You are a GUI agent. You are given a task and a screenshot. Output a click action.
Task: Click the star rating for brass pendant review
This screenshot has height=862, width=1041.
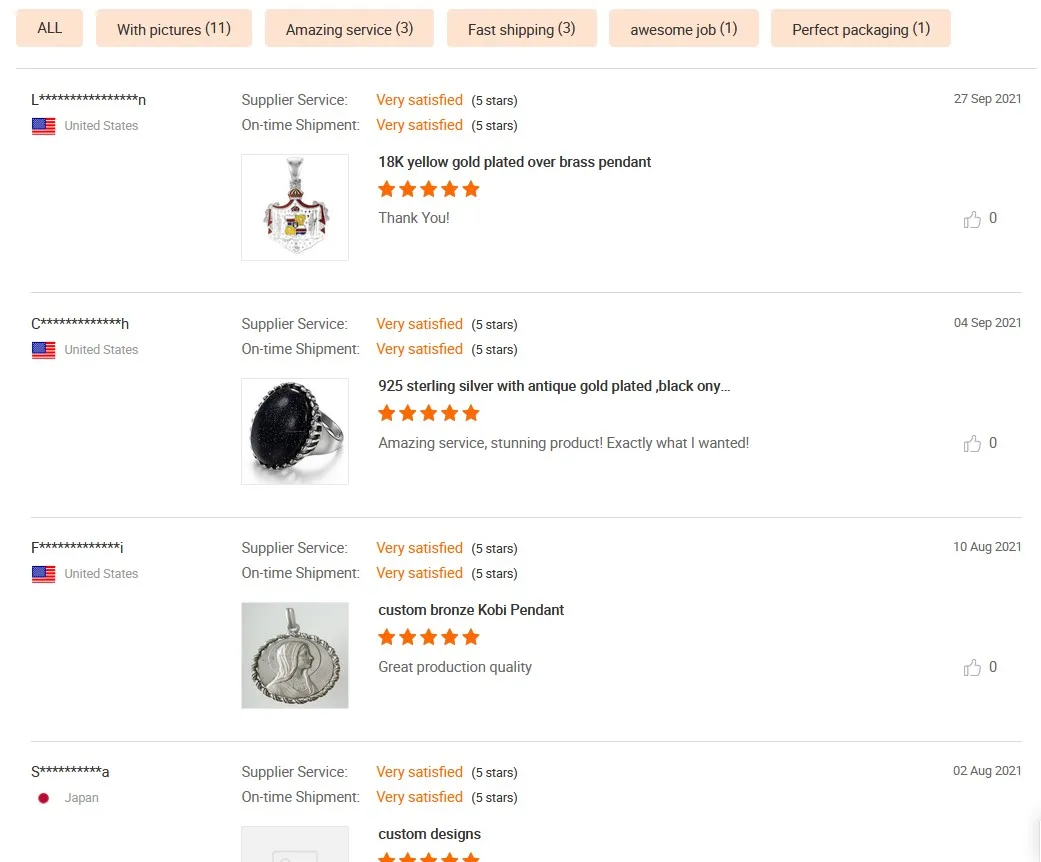[x=429, y=189]
